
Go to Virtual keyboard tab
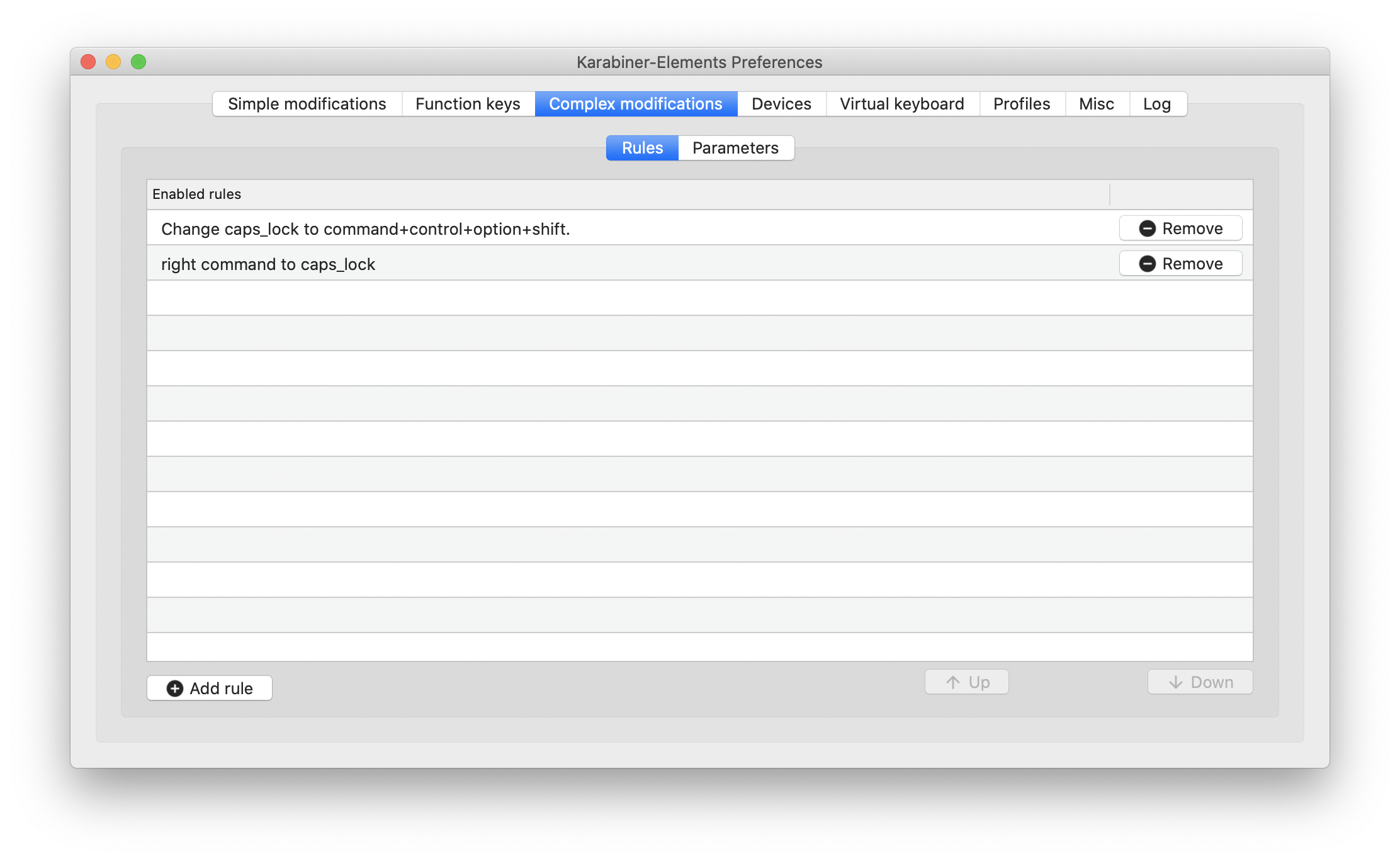tap(901, 104)
